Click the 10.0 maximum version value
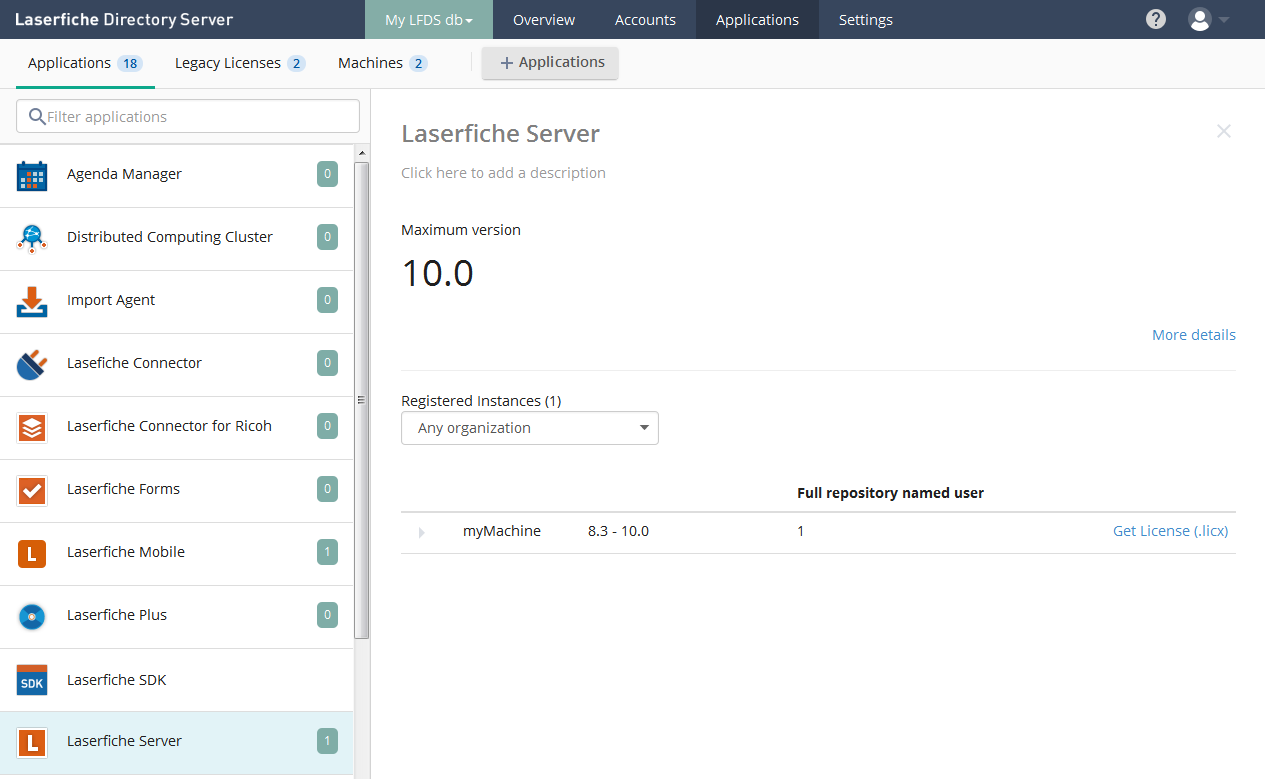The width and height of the screenshot is (1265, 779). click(437, 273)
